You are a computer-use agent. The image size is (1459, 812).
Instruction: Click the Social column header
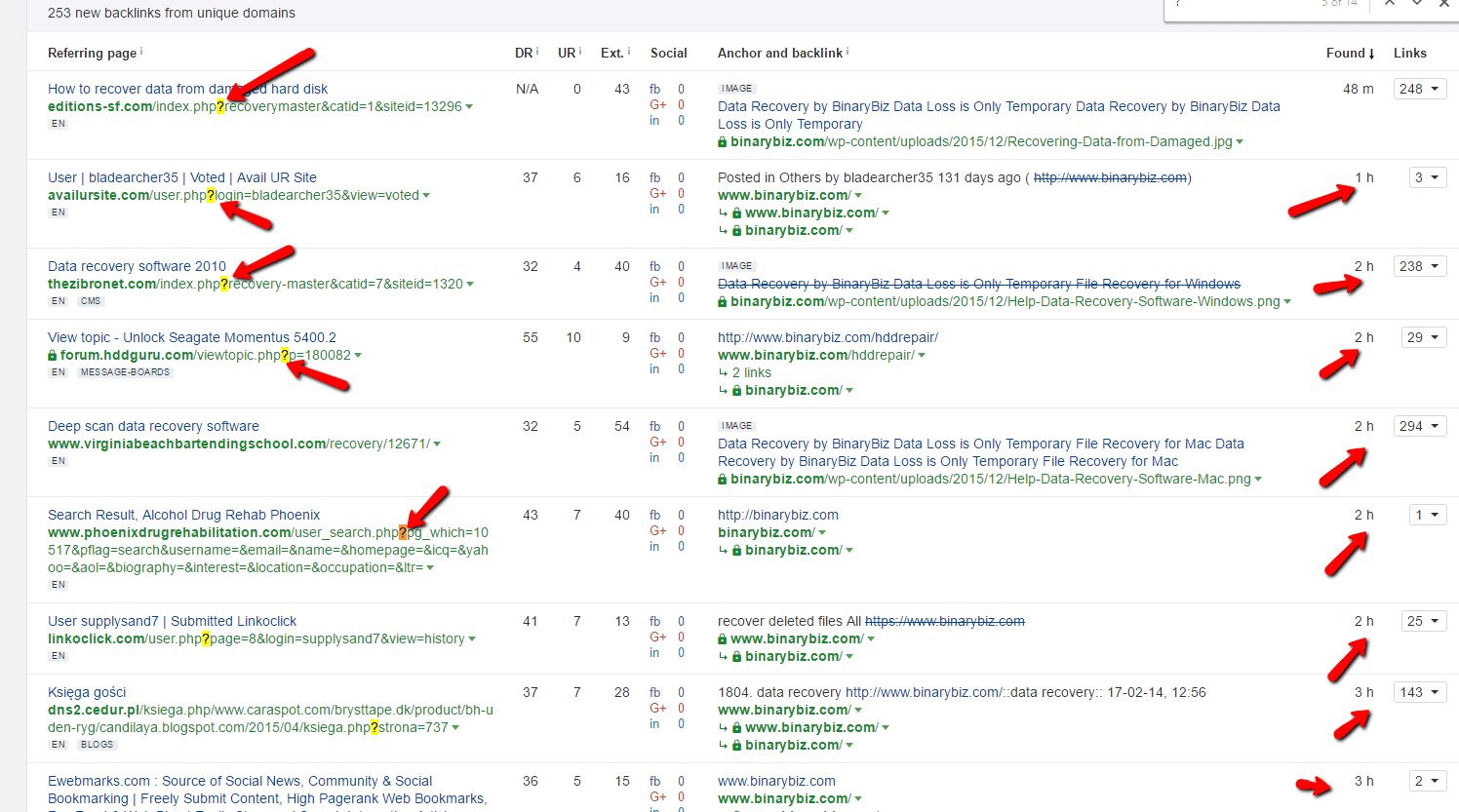pyautogui.click(x=668, y=53)
